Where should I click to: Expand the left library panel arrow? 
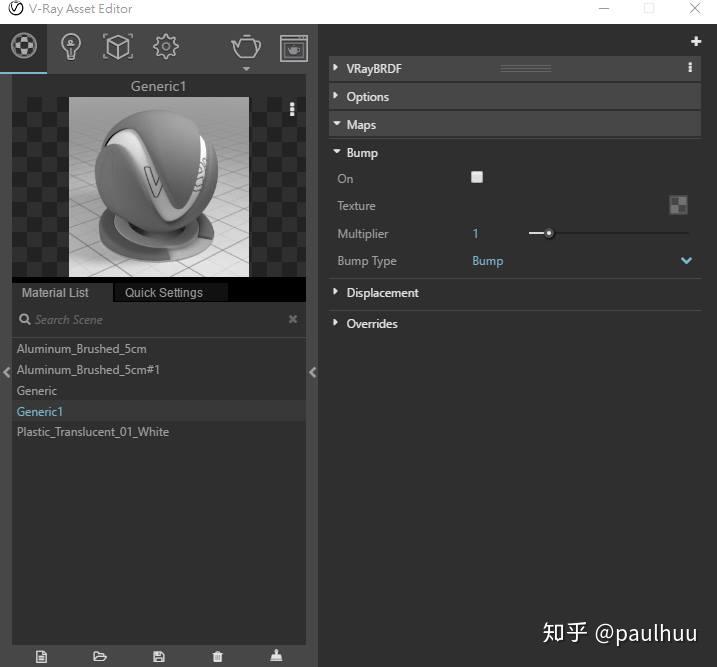(6, 372)
